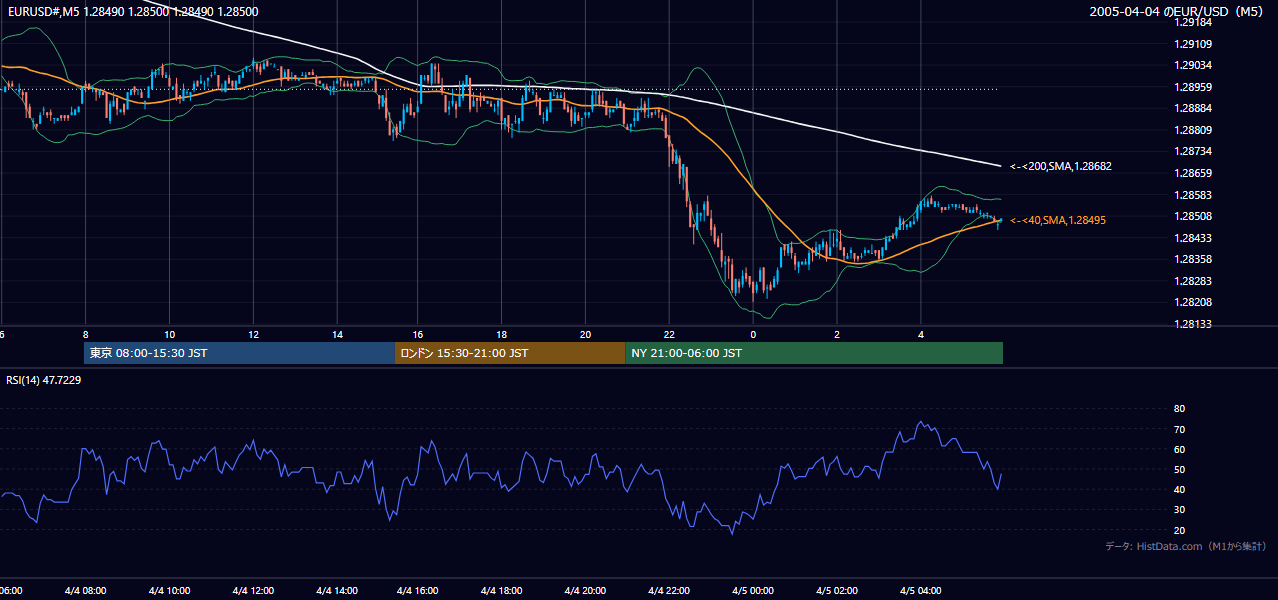
Task: Click price axis value 1.29109
Action: (1194, 43)
